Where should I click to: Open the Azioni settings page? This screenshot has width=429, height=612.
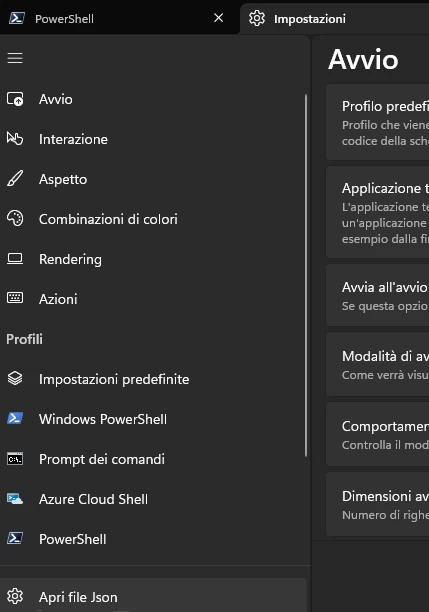point(153,299)
